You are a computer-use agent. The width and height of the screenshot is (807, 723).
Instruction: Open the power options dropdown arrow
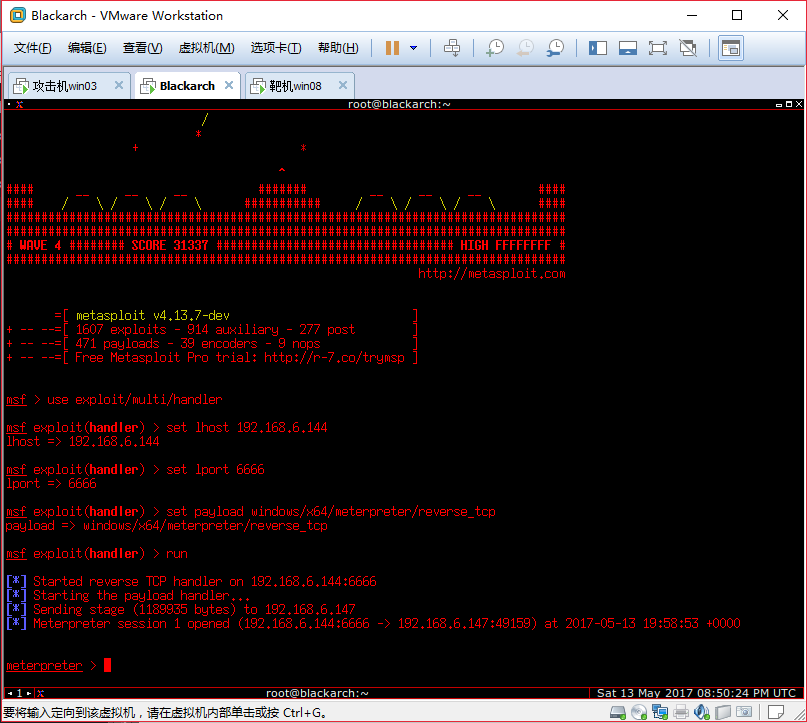(x=413, y=48)
